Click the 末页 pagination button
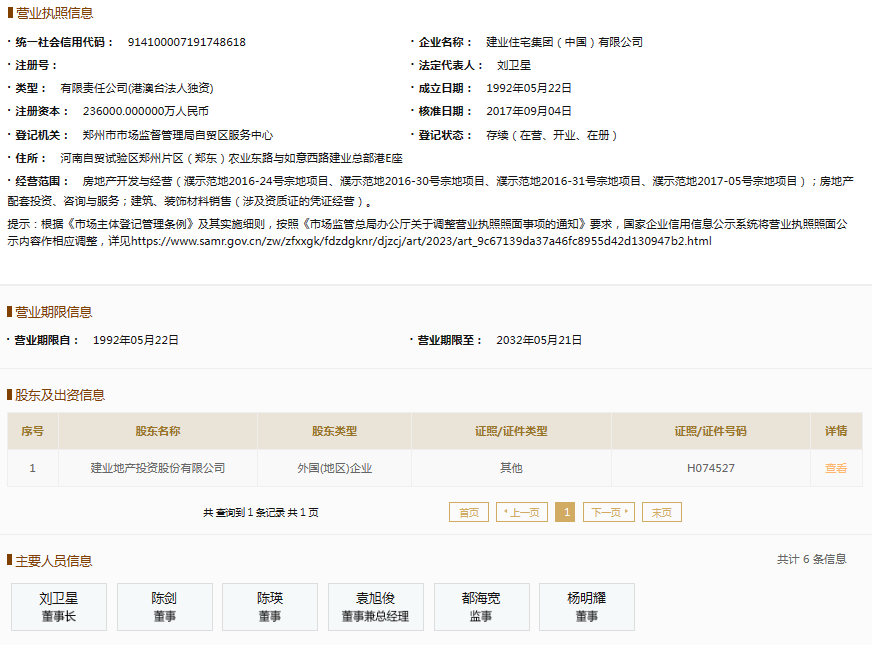The height and width of the screenshot is (645, 872). coord(661,511)
